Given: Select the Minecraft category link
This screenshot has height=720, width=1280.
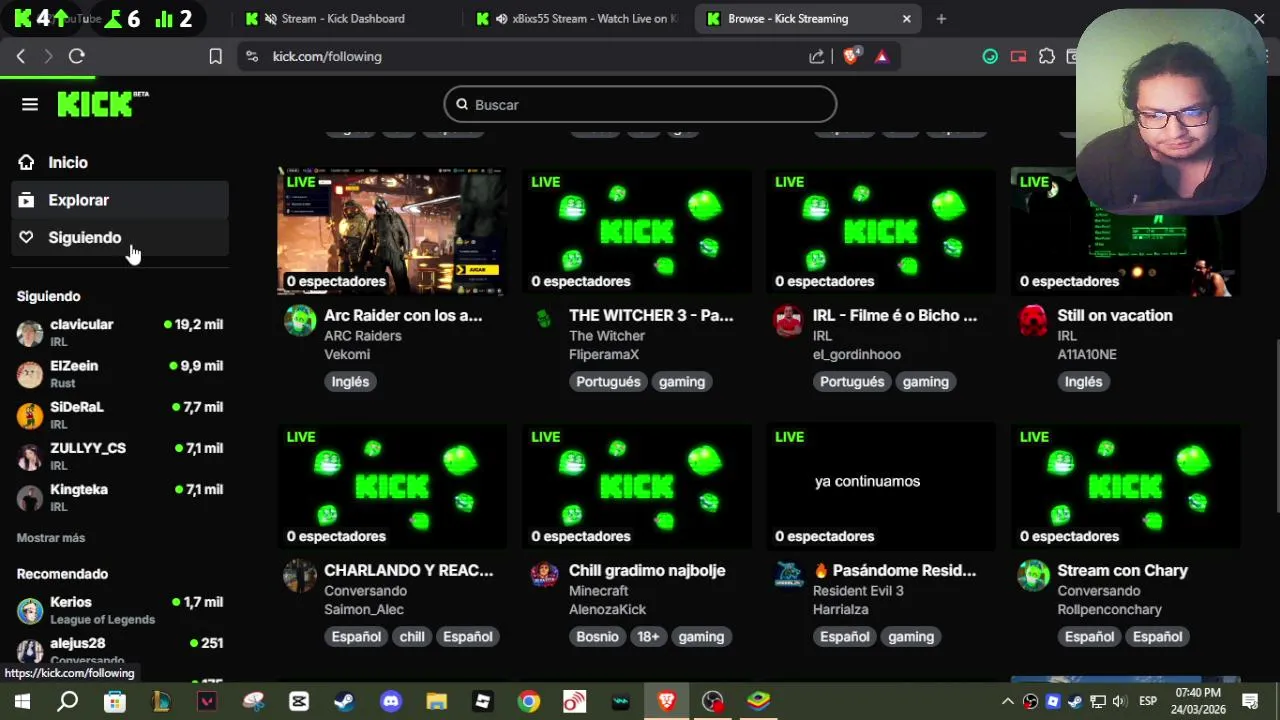Looking at the screenshot, I should click(599, 591).
